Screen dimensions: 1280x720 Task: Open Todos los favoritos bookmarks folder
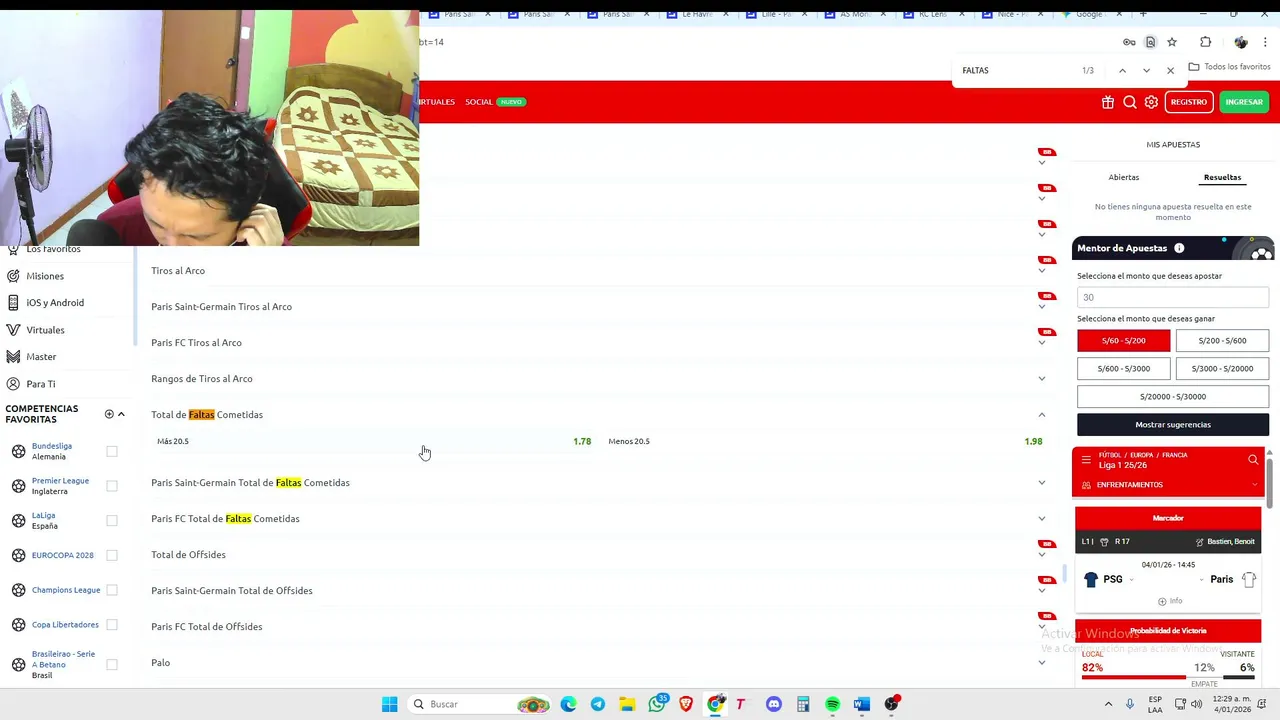(x=1230, y=67)
